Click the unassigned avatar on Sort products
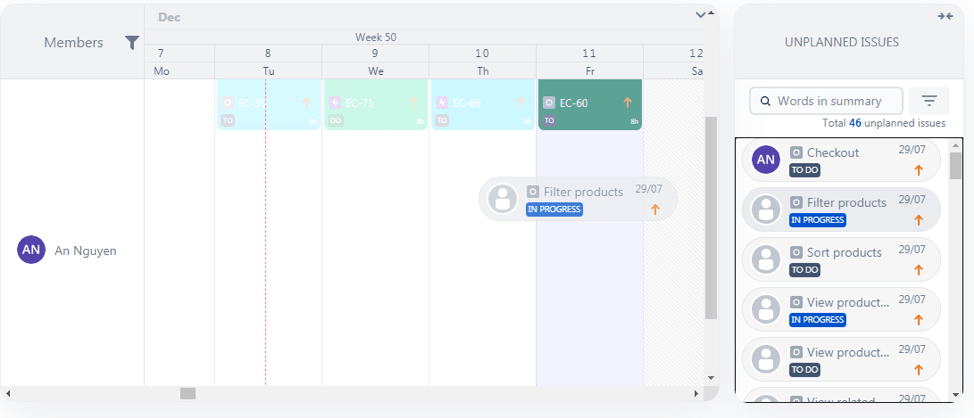This screenshot has width=974, height=418. (766, 260)
